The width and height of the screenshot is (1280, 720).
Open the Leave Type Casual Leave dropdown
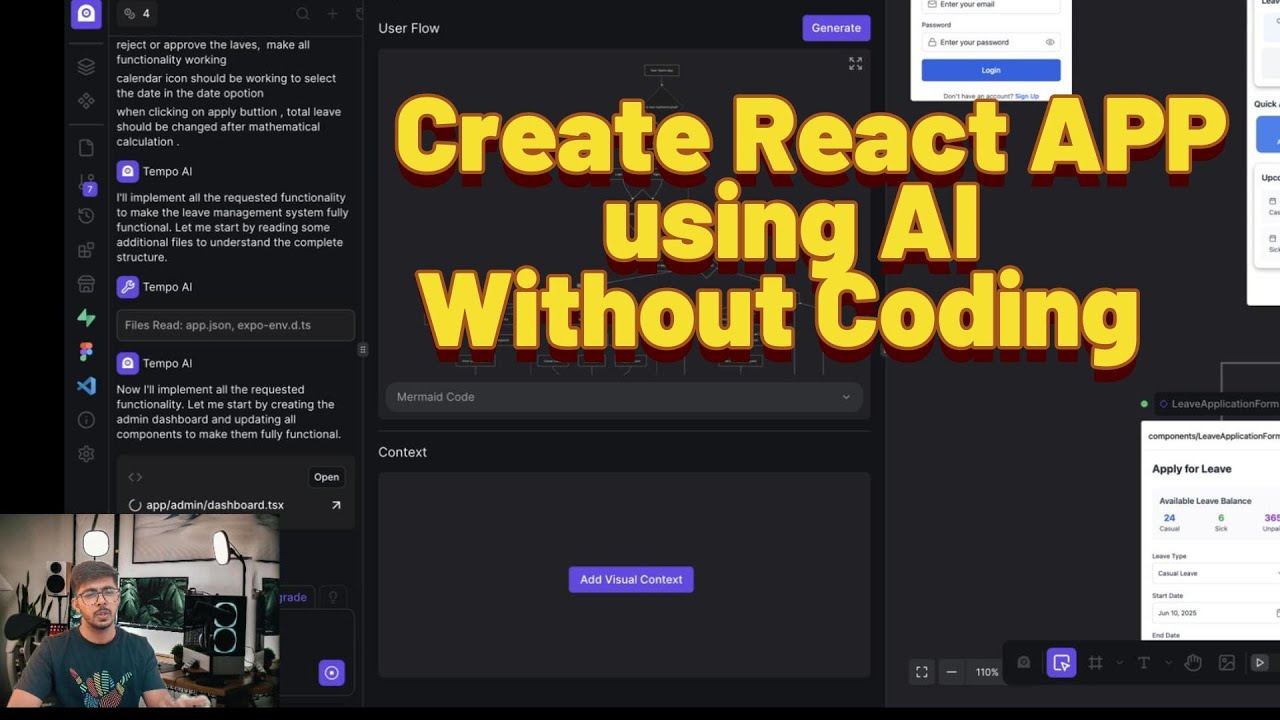coord(1216,573)
